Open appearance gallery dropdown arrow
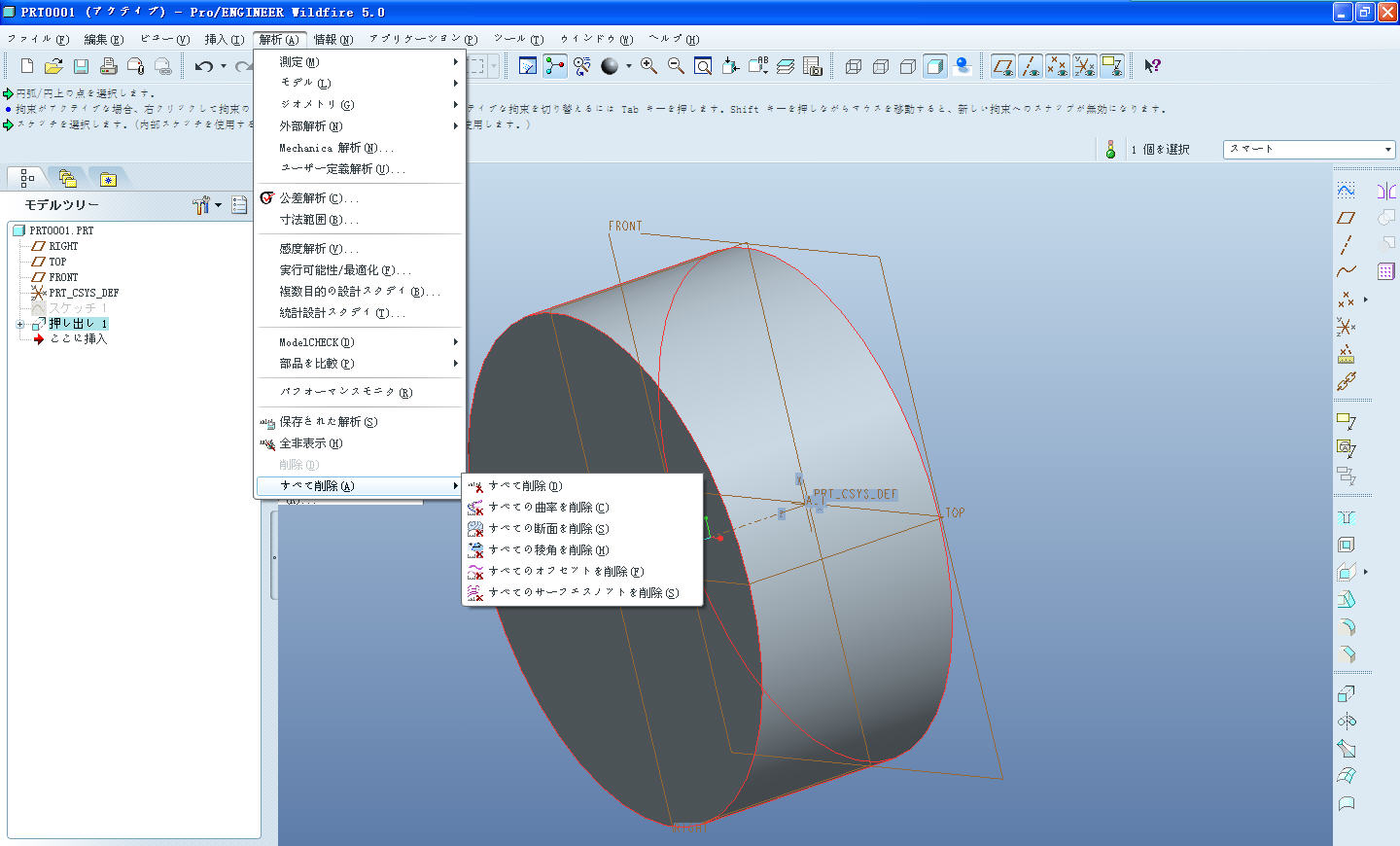 (629, 66)
